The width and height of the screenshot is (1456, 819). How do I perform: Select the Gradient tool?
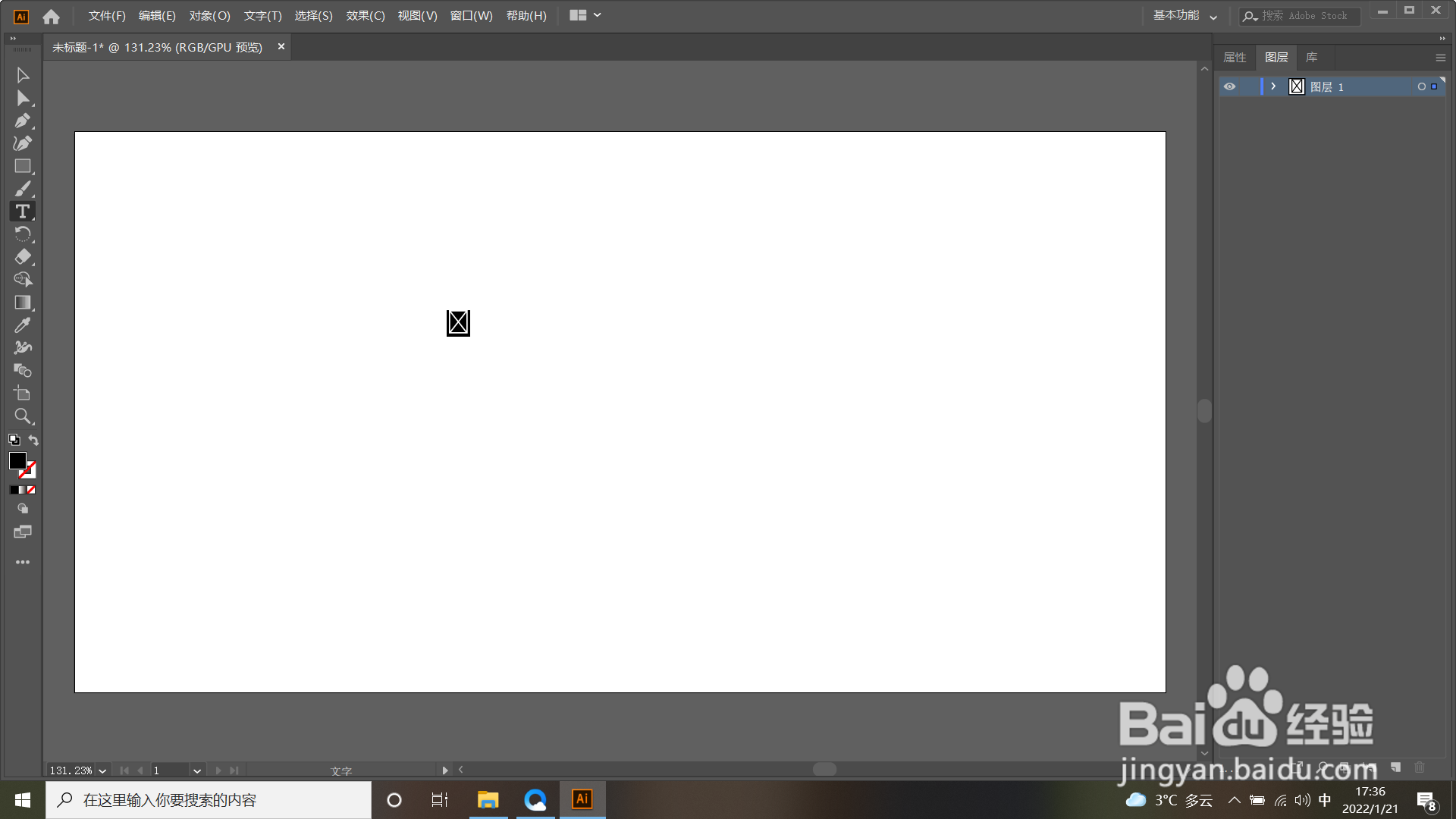(22, 302)
